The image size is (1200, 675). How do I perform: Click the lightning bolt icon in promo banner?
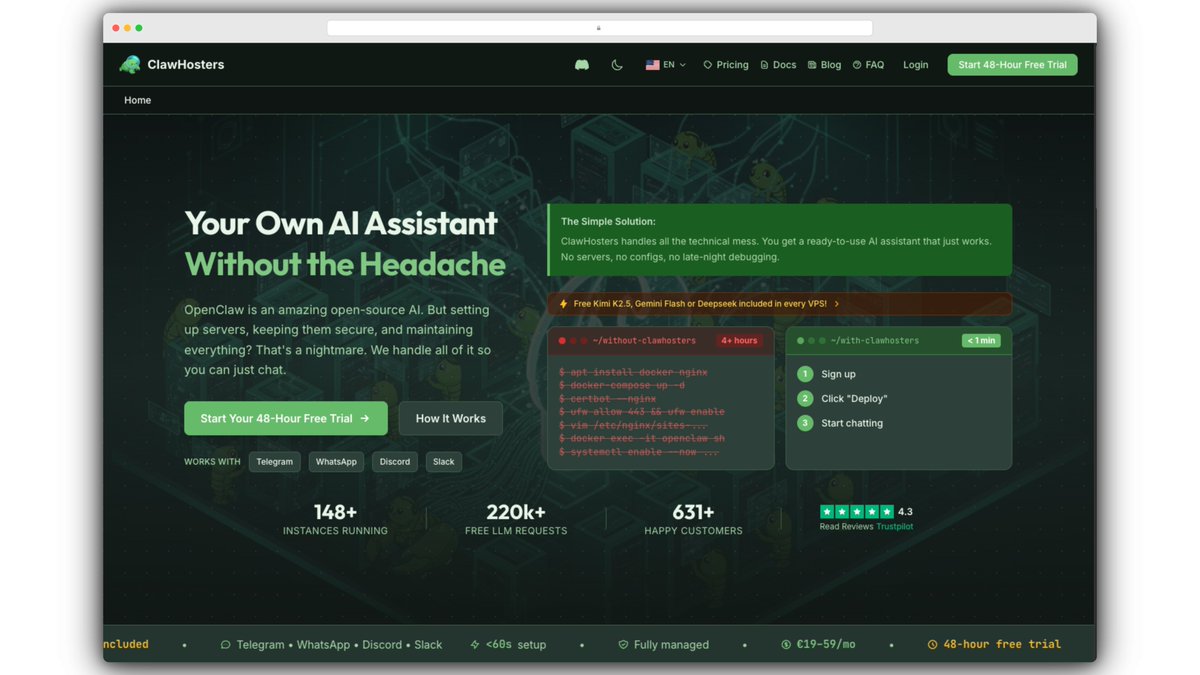tap(564, 304)
